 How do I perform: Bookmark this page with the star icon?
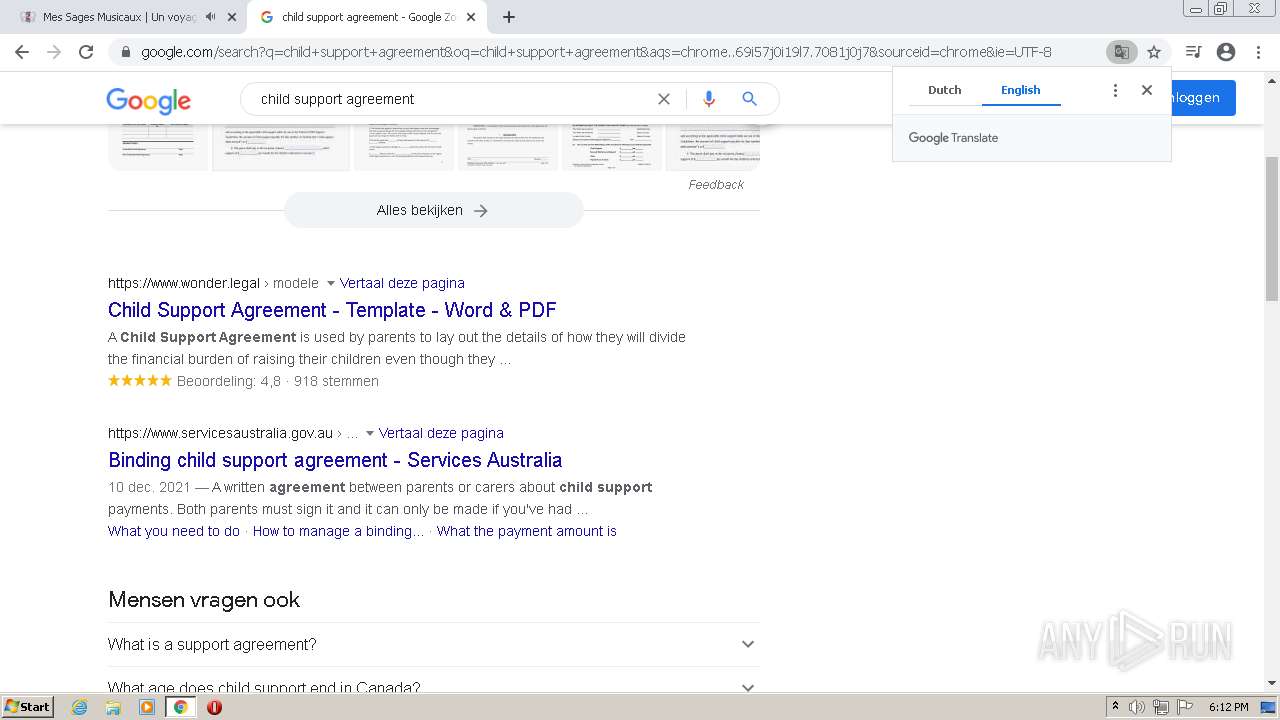coord(1154,52)
